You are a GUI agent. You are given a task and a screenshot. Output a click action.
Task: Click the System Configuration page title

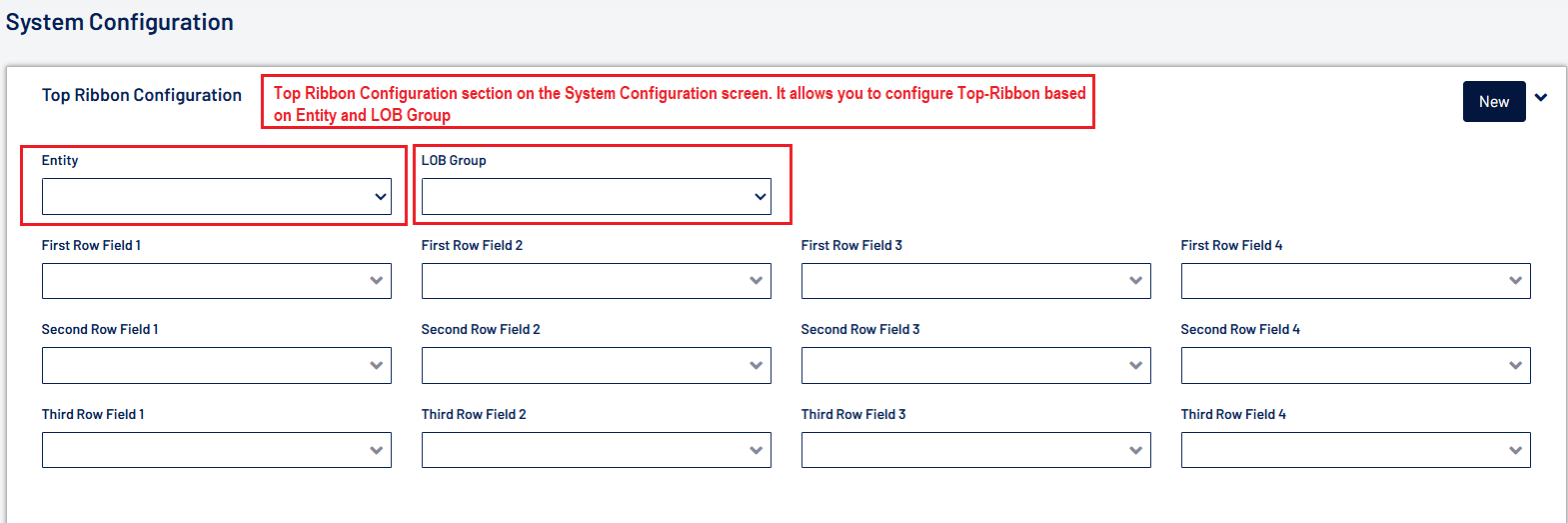click(120, 22)
